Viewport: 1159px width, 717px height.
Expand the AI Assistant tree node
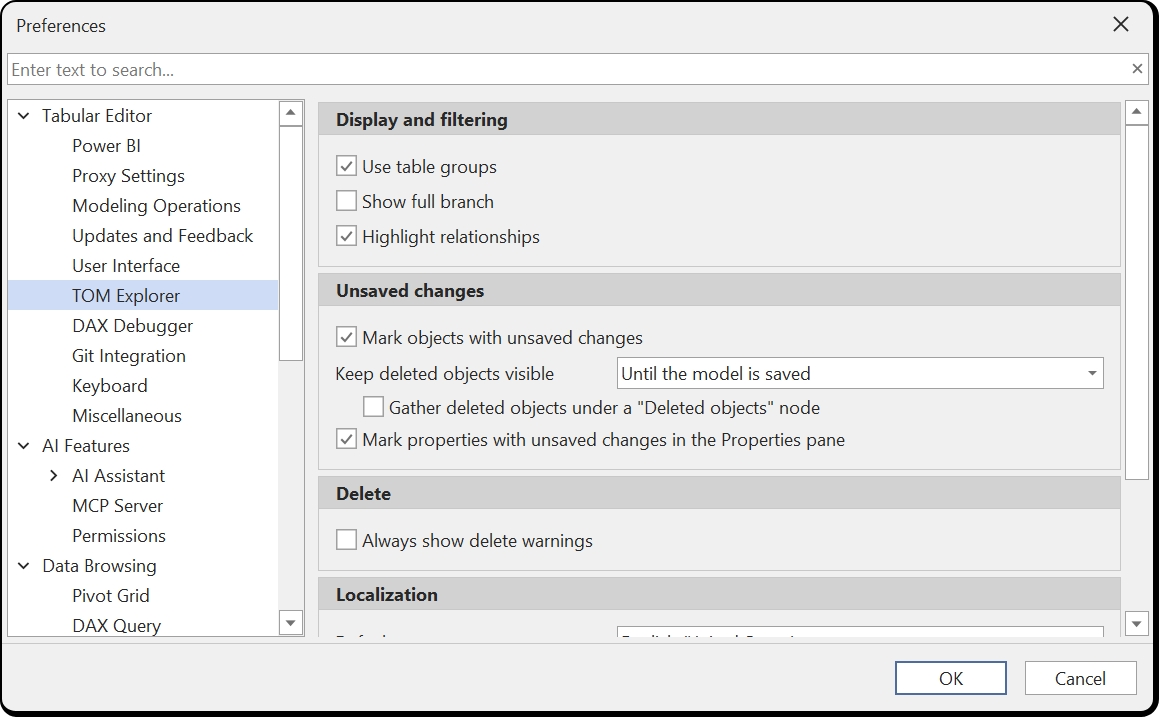coord(53,476)
